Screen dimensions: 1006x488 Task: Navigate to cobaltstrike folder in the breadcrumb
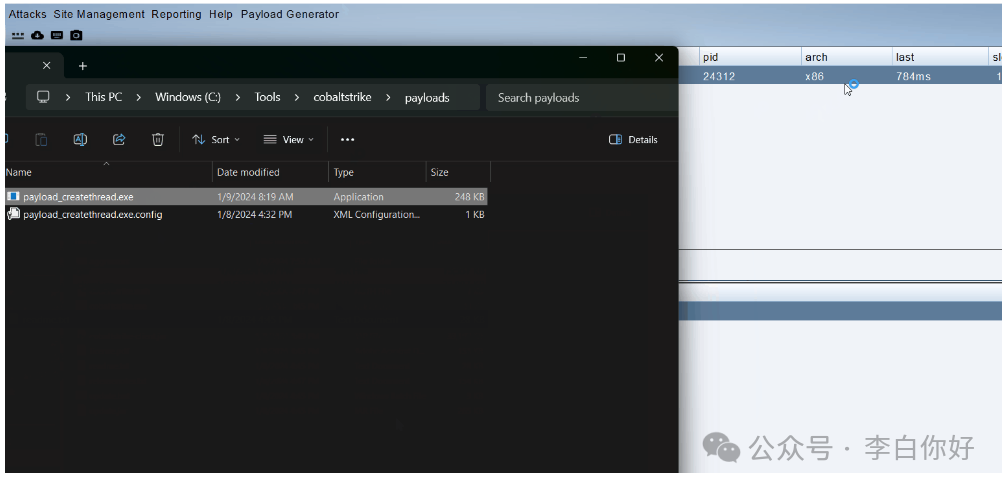pos(343,97)
